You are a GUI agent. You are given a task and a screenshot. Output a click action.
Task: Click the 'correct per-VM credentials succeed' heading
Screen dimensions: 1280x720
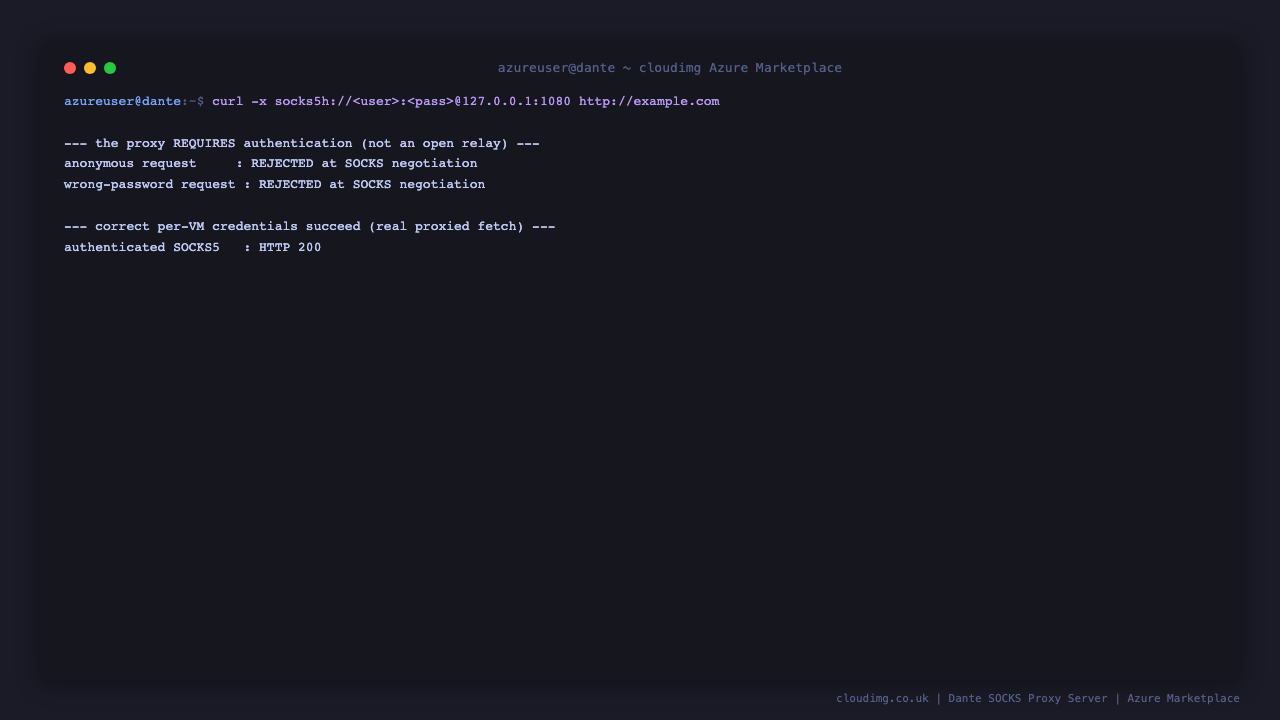310,227
